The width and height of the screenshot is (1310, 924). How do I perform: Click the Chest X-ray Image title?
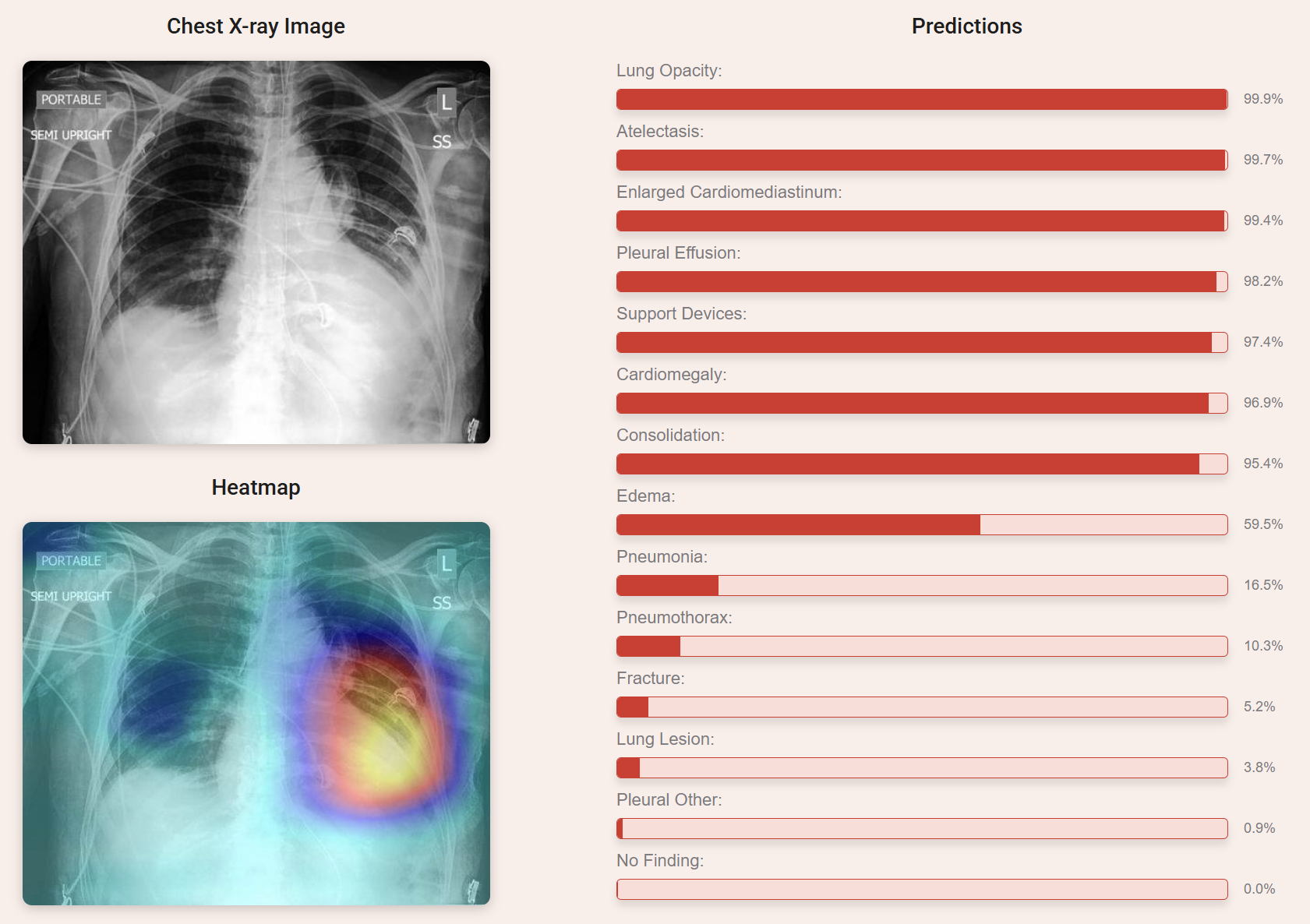pyautogui.click(x=256, y=26)
